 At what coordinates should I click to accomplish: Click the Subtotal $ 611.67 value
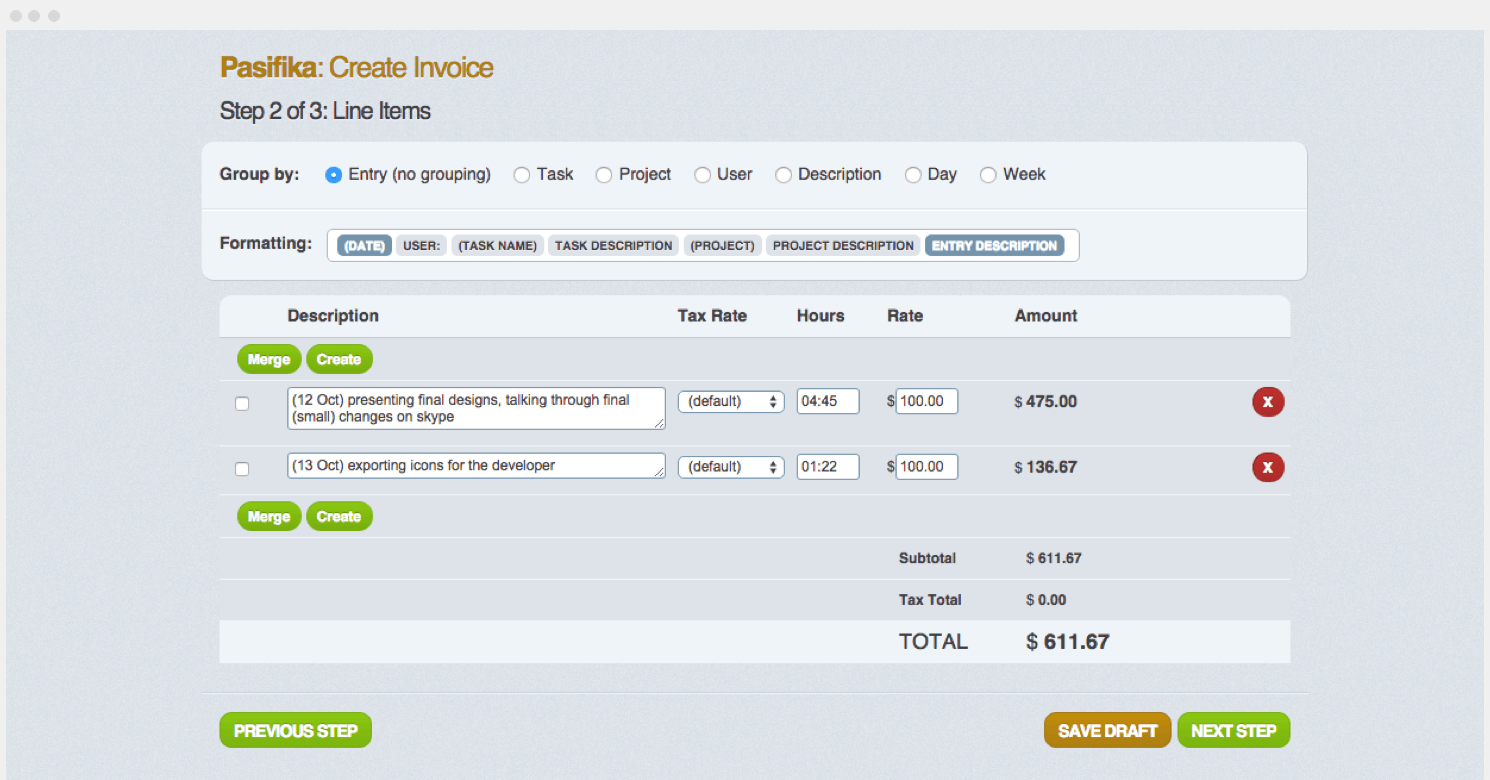[1054, 558]
